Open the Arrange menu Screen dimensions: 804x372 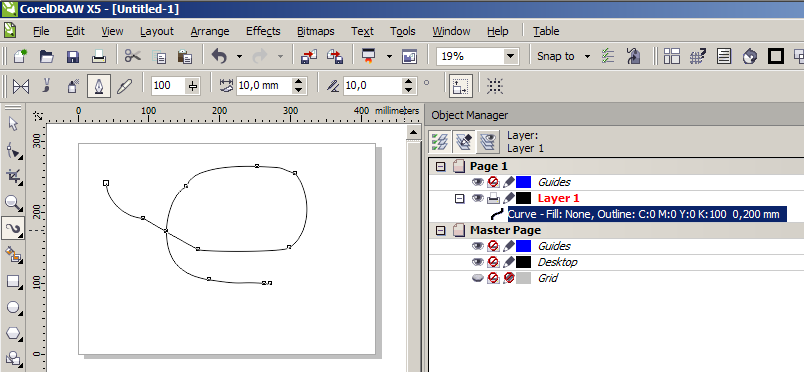(210, 31)
